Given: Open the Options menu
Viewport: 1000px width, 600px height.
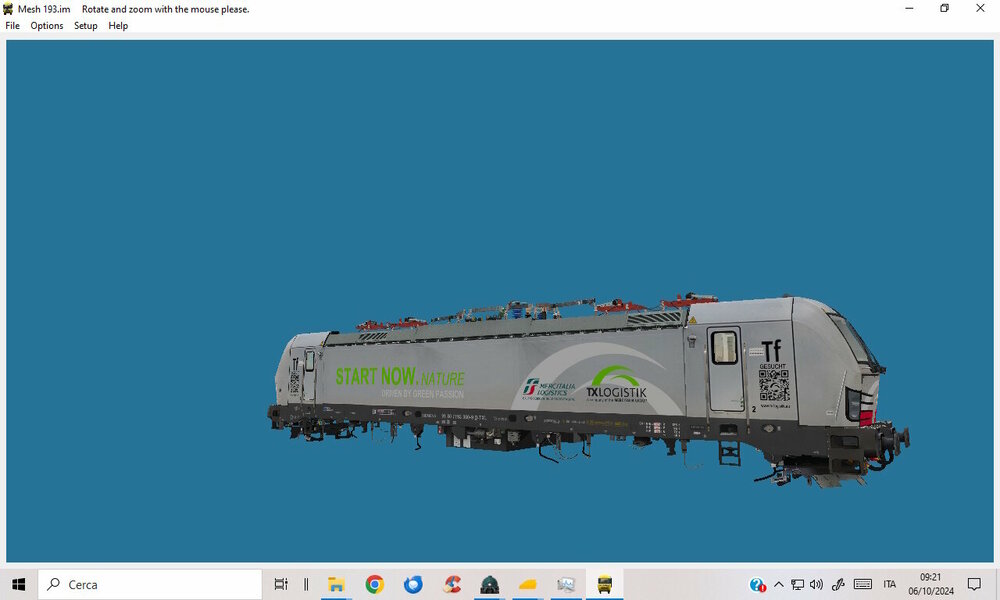Looking at the screenshot, I should tap(47, 26).
